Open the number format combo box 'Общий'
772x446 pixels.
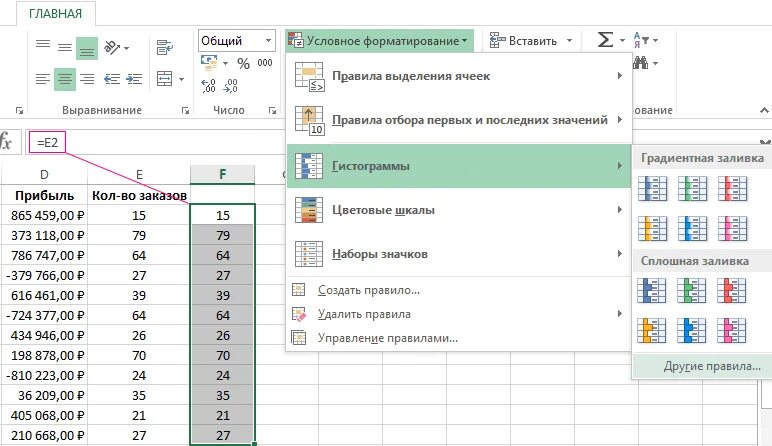[236, 40]
